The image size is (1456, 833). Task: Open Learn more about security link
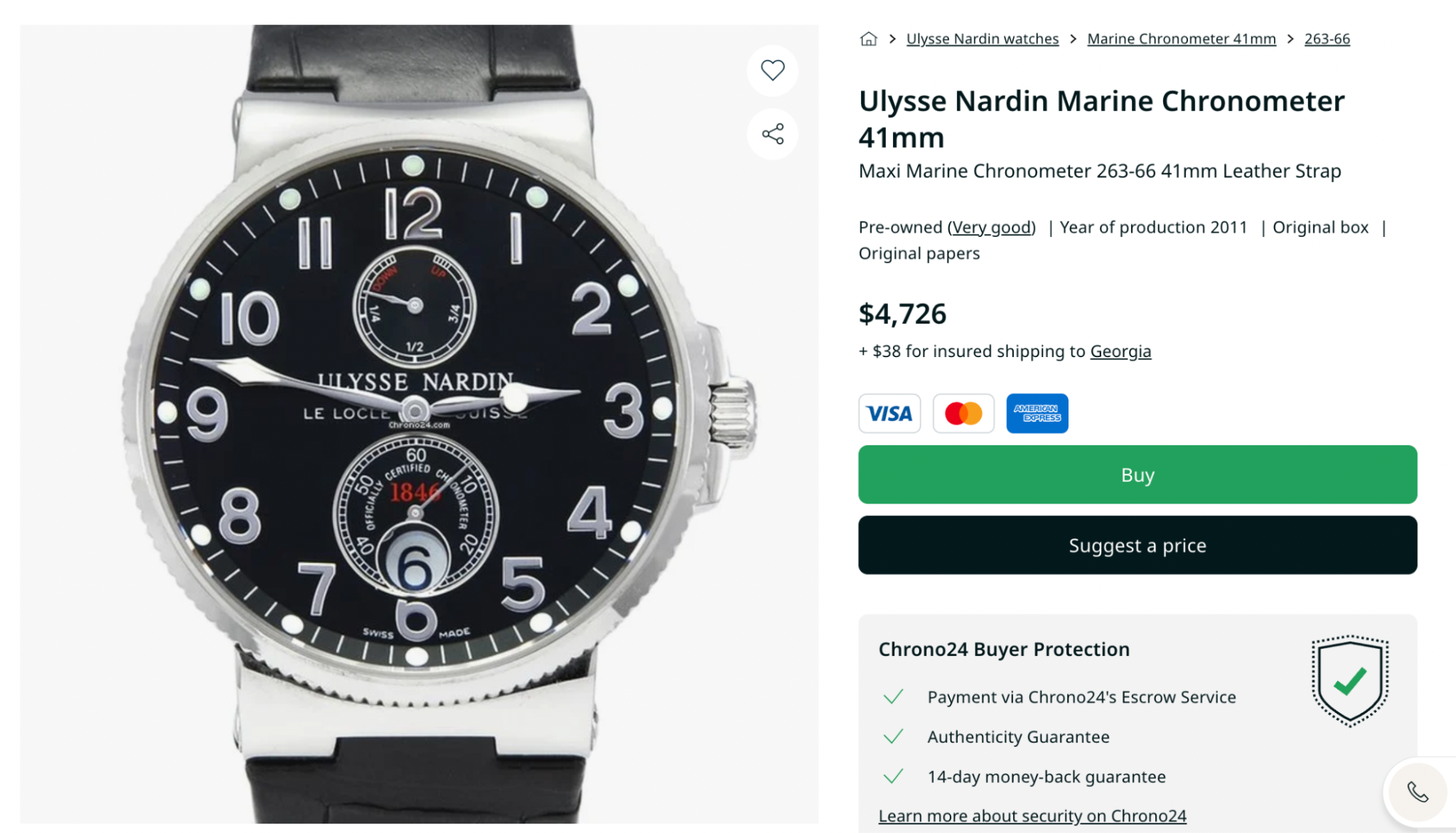click(x=1031, y=816)
